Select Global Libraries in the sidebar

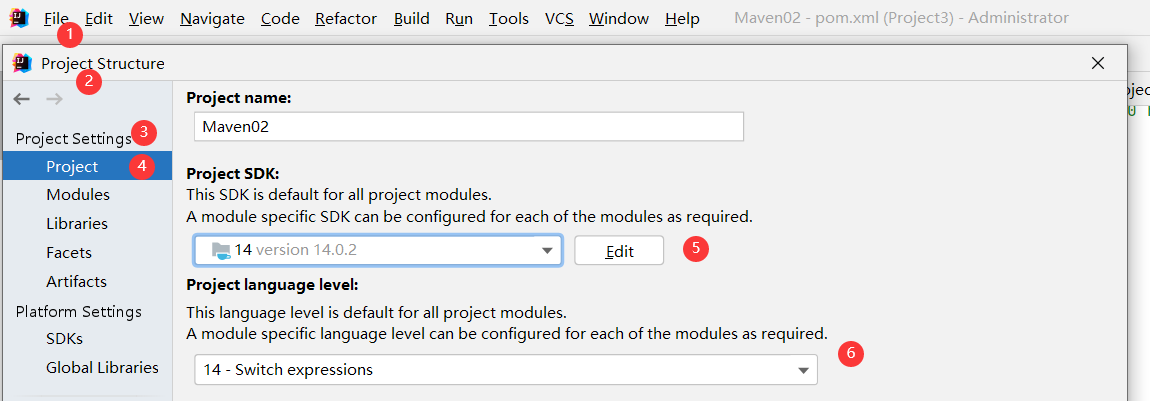tap(102, 367)
